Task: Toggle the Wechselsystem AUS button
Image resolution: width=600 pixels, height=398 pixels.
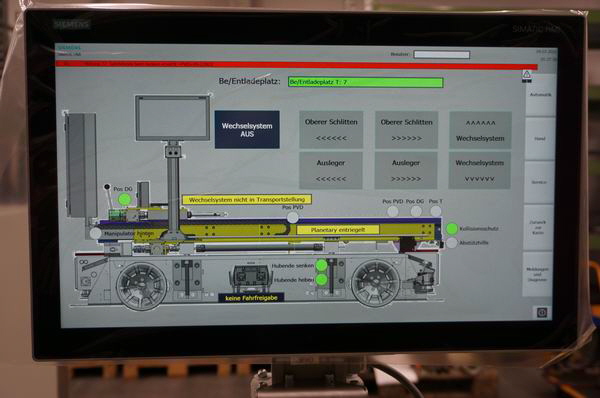Action: [x=247, y=130]
